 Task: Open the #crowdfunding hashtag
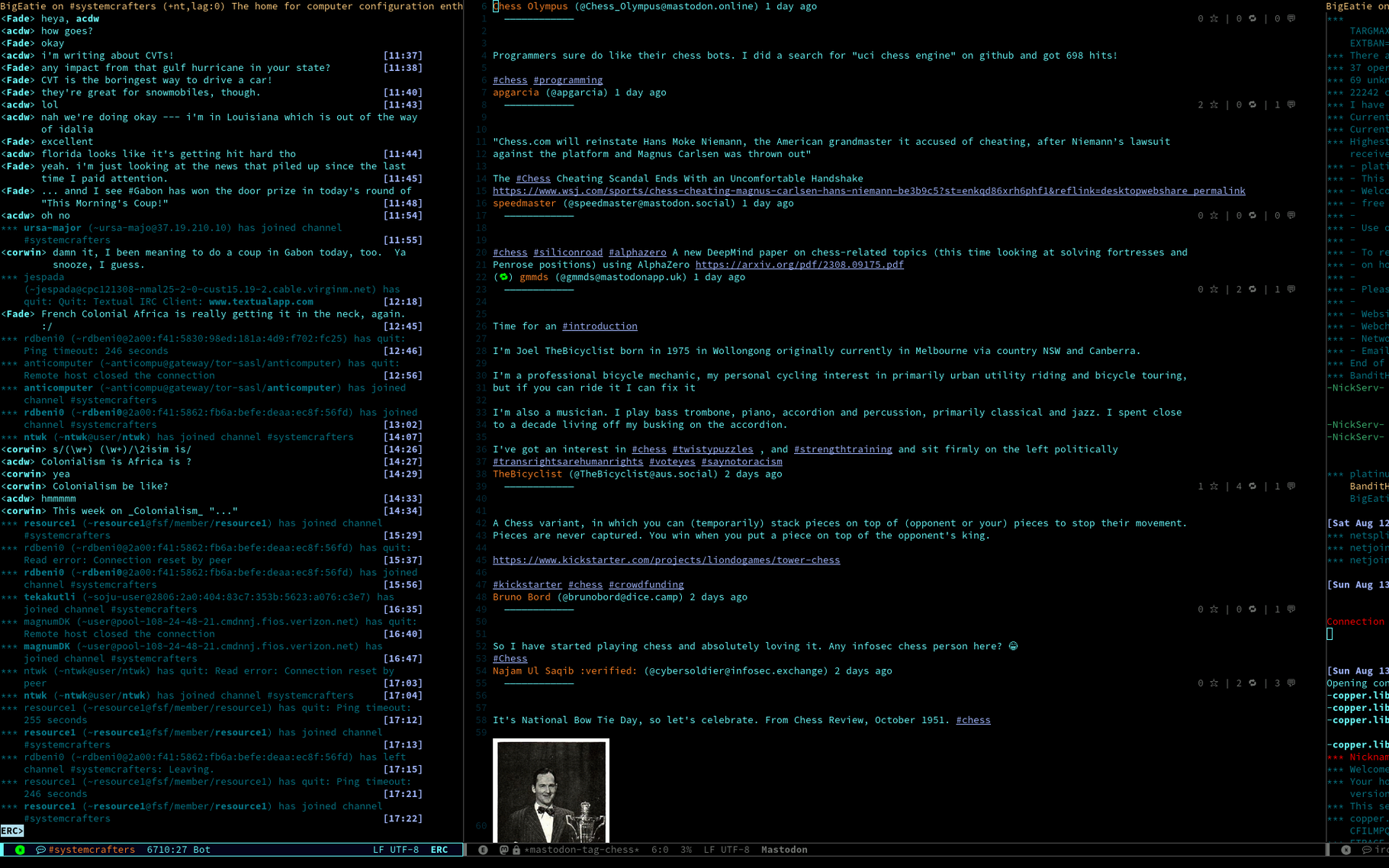pyautogui.click(x=646, y=585)
